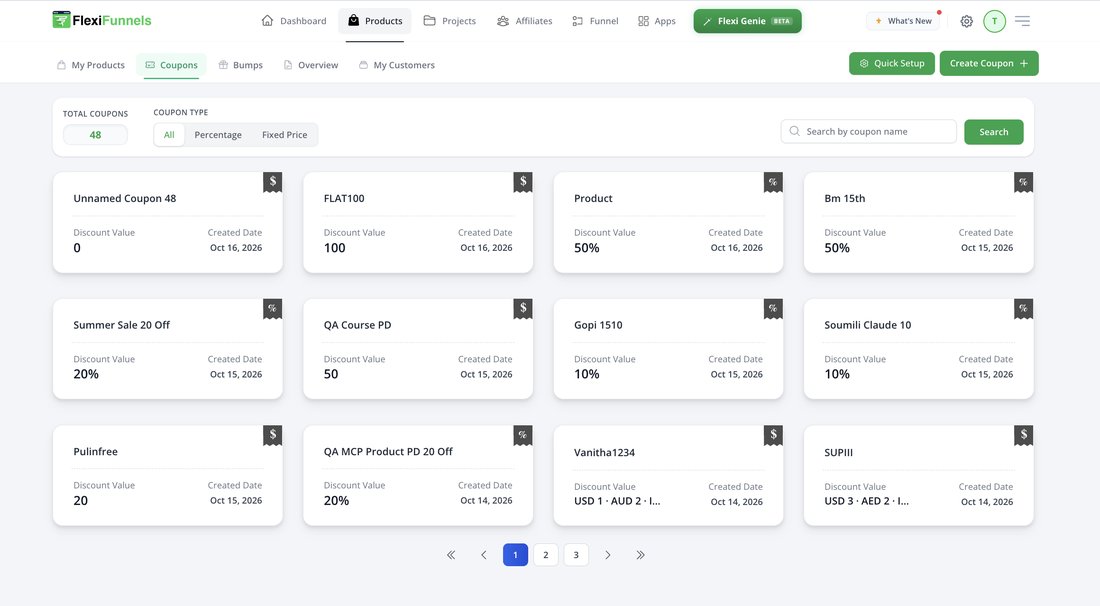Go to the next page arrow
This screenshot has width=1100, height=606.
(608, 555)
